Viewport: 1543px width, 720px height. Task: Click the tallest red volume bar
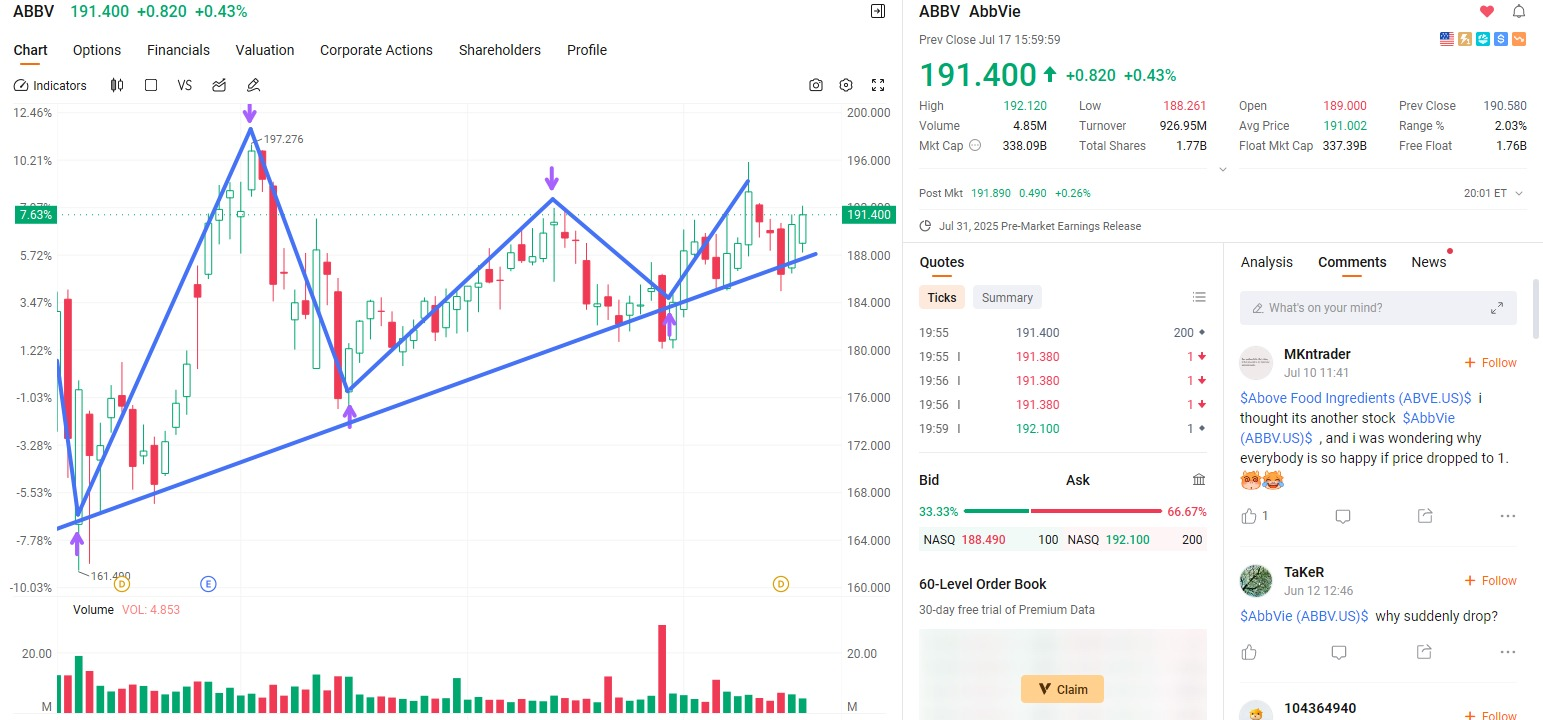pos(662,669)
